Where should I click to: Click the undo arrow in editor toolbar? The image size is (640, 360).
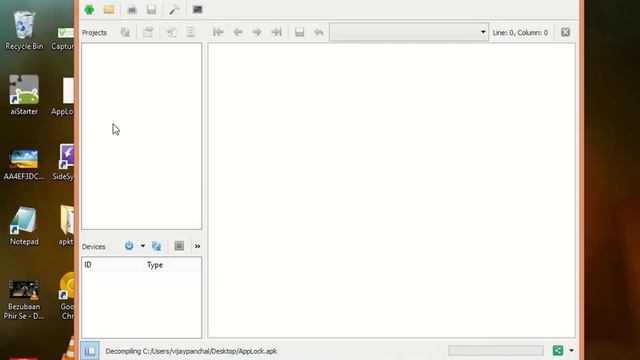click(x=319, y=32)
